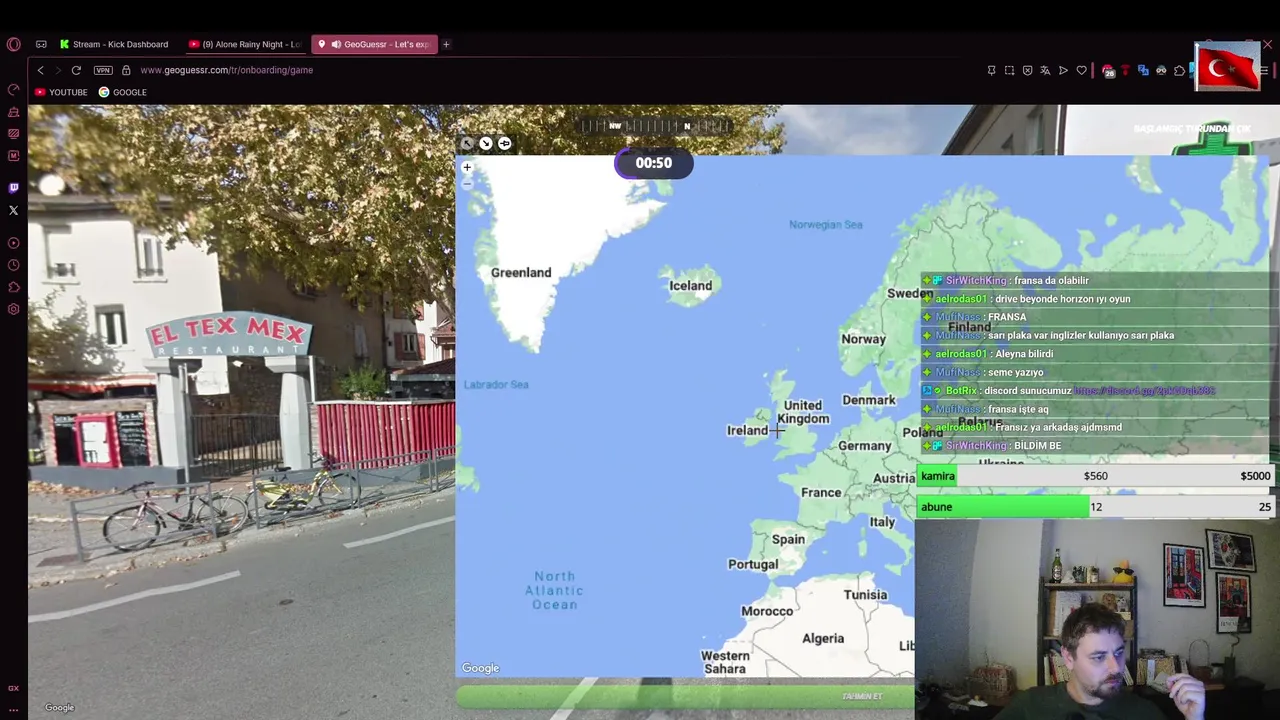Select the GeoGuessr browser tab

(x=375, y=44)
